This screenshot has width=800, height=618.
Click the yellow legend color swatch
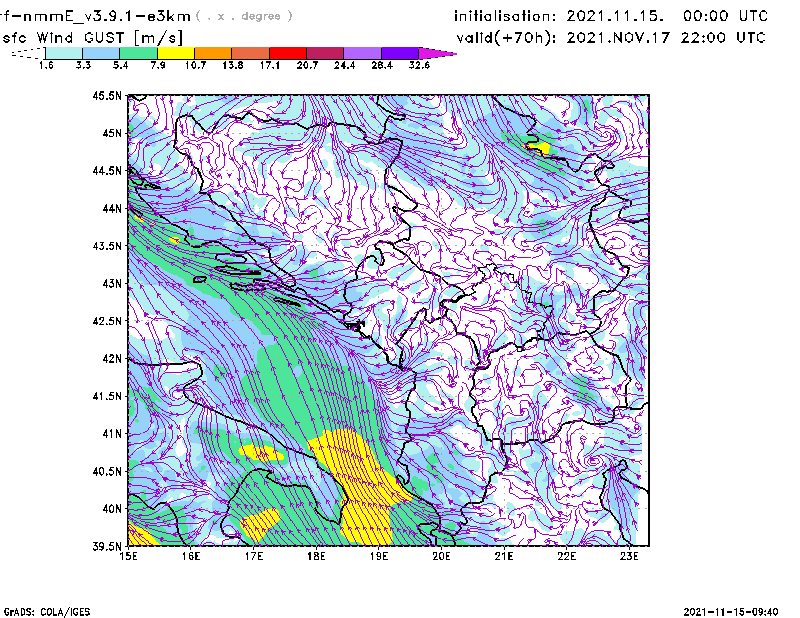[x=176, y=53]
